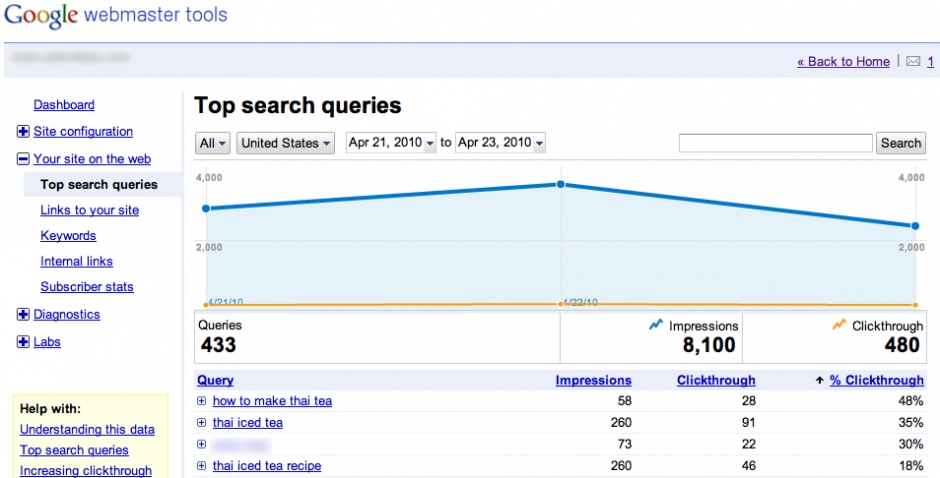The height and width of the screenshot is (478, 940).
Task: Open the United States country dropdown
Action: [x=285, y=143]
